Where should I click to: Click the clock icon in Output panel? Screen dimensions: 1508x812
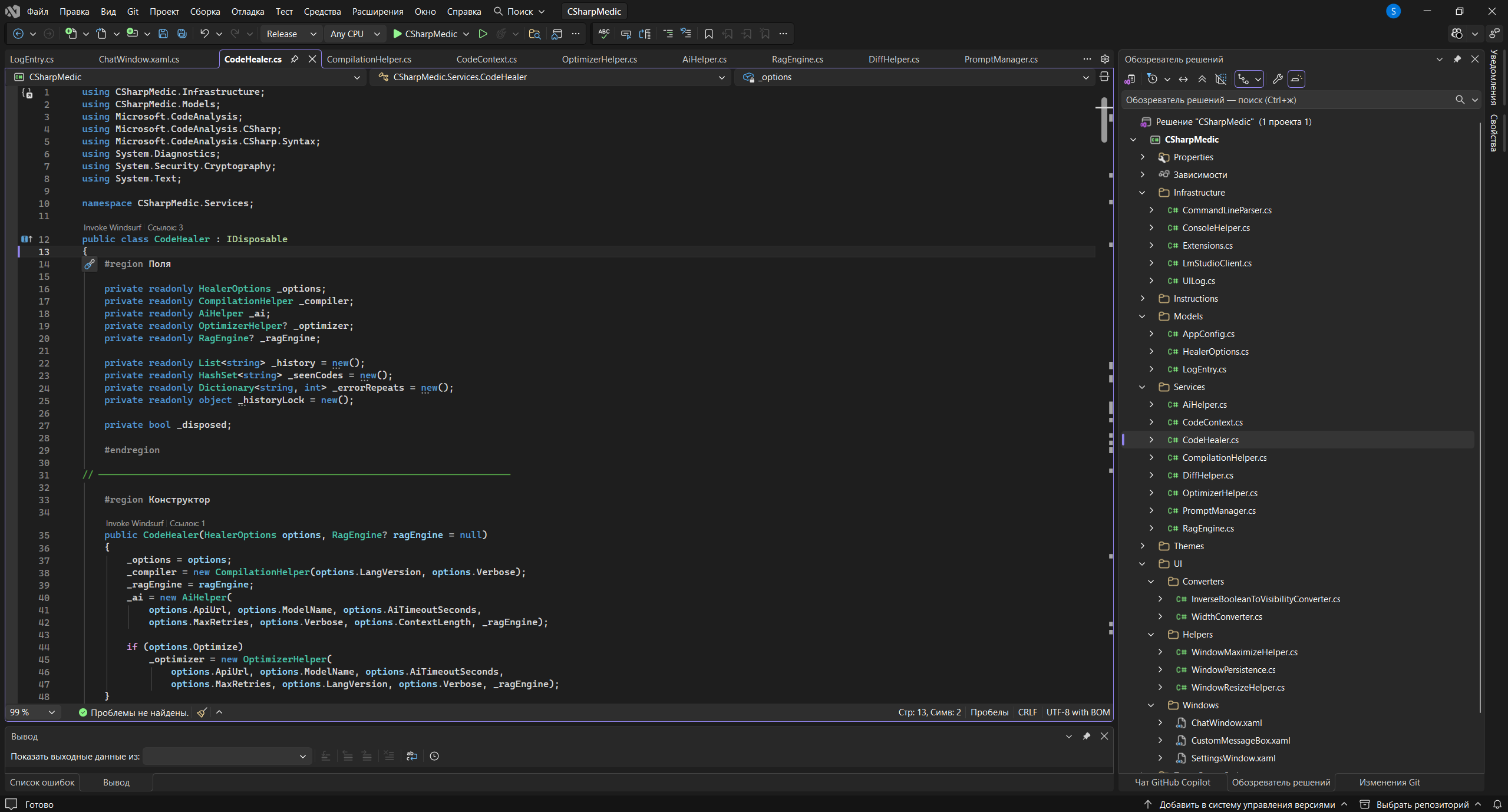[x=434, y=756]
